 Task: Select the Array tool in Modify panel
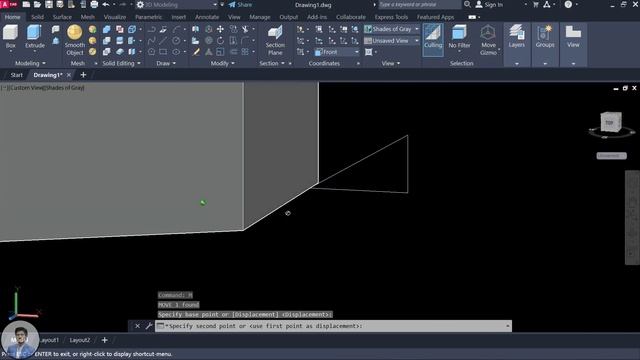pyautogui.click(x=245, y=52)
